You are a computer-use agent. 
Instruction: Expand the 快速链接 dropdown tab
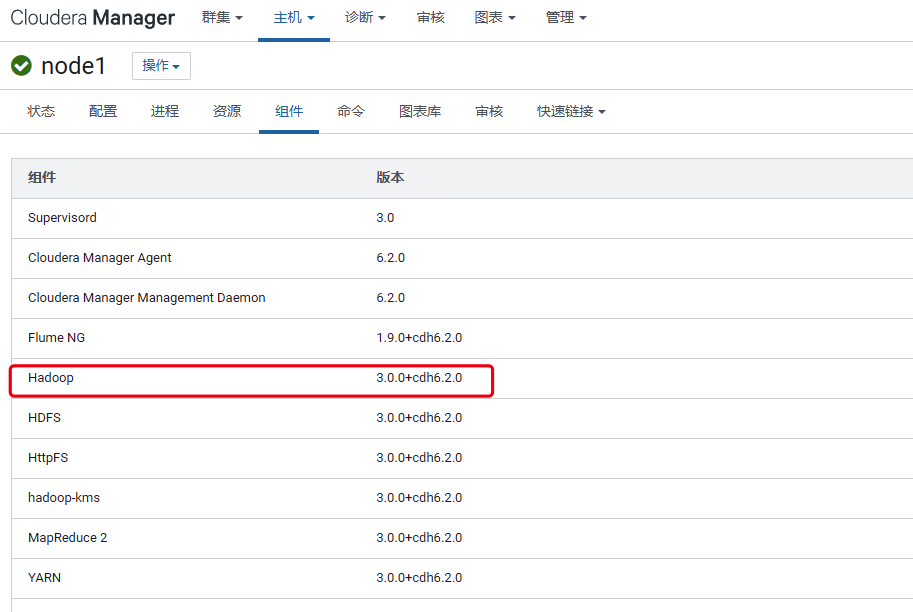click(571, 111)
